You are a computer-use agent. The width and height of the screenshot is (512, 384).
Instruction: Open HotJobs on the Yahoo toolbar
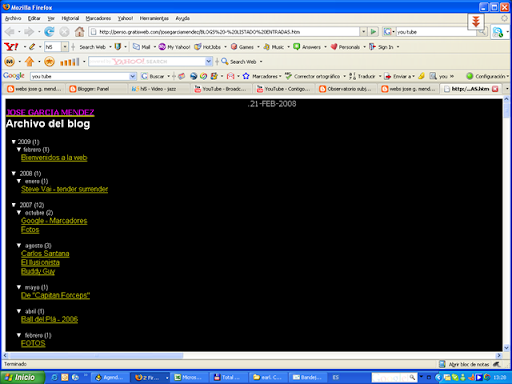pos(208,47)
